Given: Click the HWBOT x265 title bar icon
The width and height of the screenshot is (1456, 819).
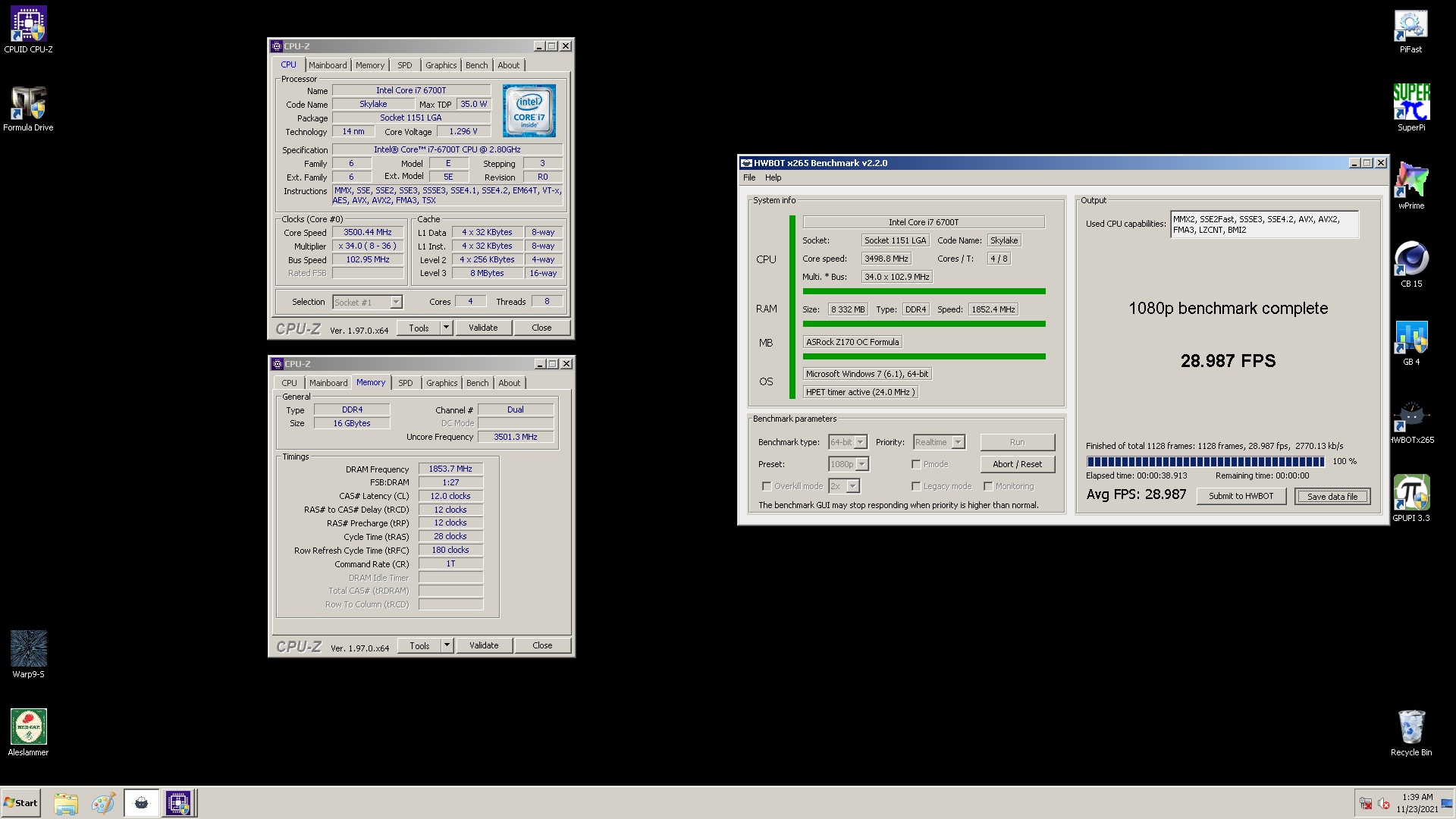Looking at the screenshot, I should (746, 163).
